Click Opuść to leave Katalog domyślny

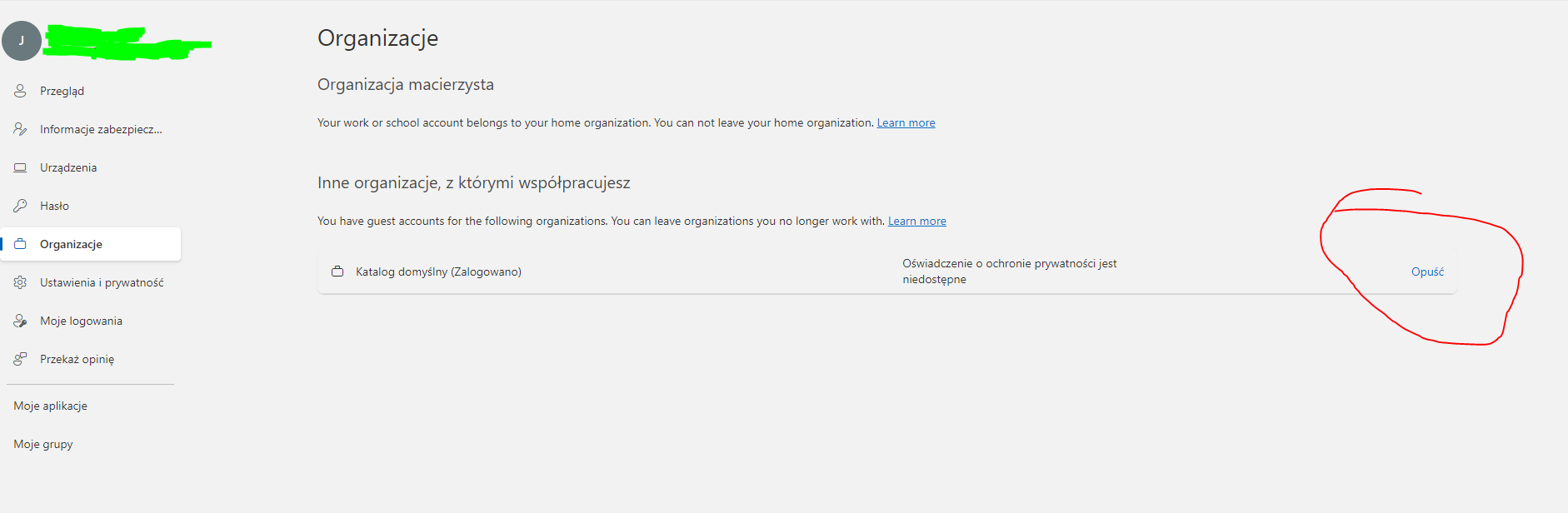tap(1427, 271)
